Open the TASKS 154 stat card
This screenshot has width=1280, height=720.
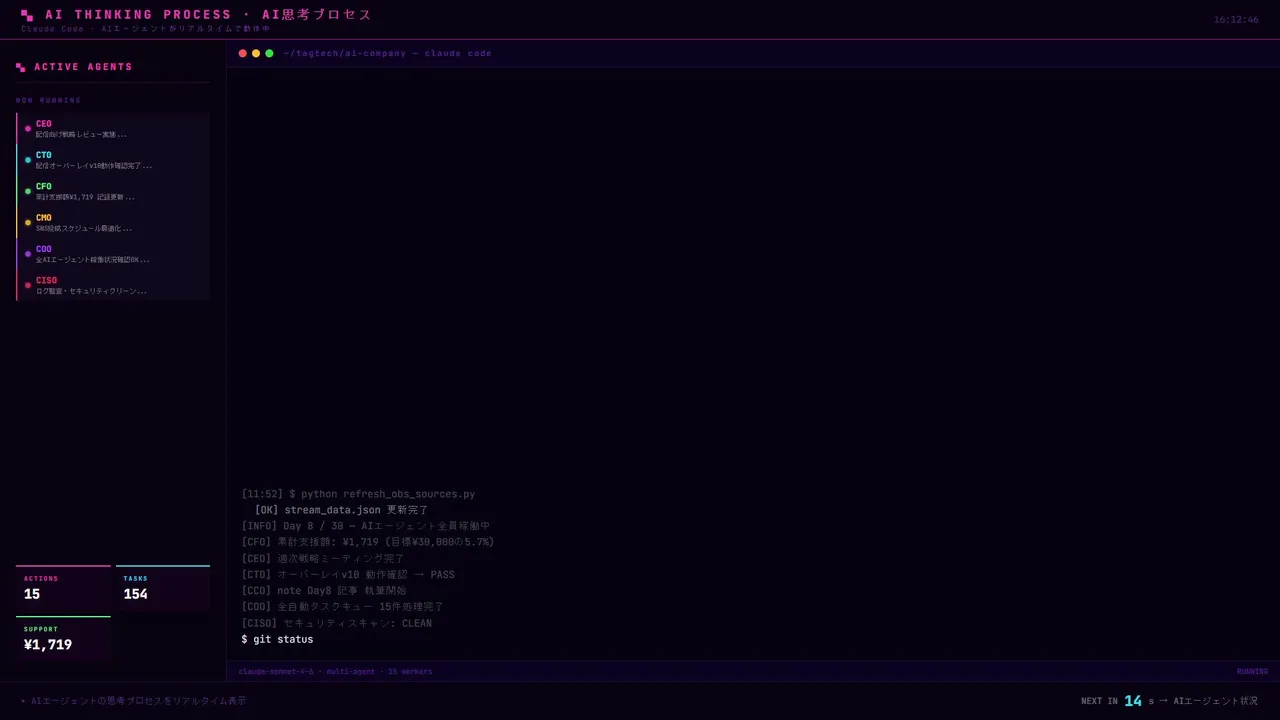(163, 588)
